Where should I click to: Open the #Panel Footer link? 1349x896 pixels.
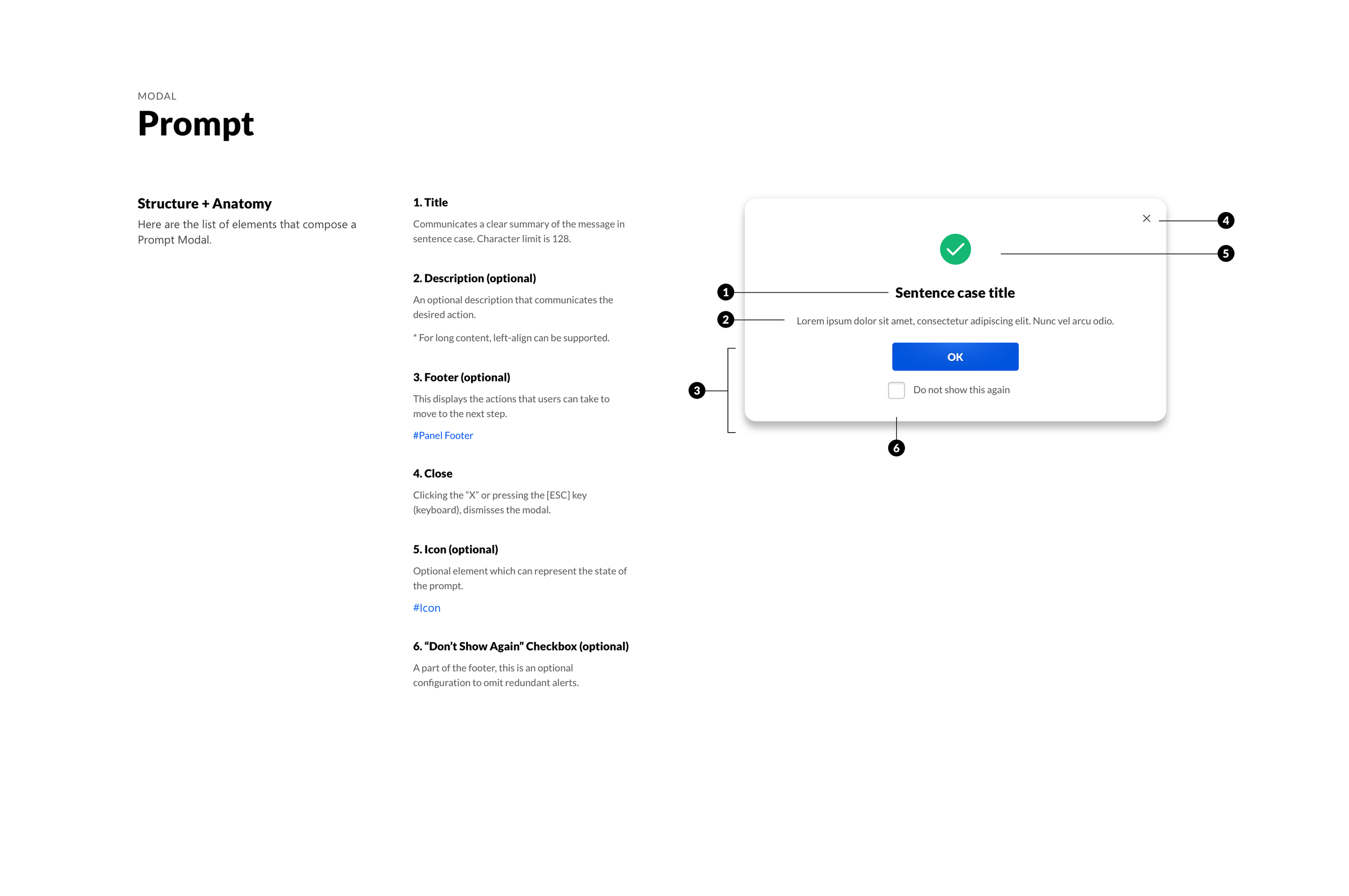[x=442, y=435]
